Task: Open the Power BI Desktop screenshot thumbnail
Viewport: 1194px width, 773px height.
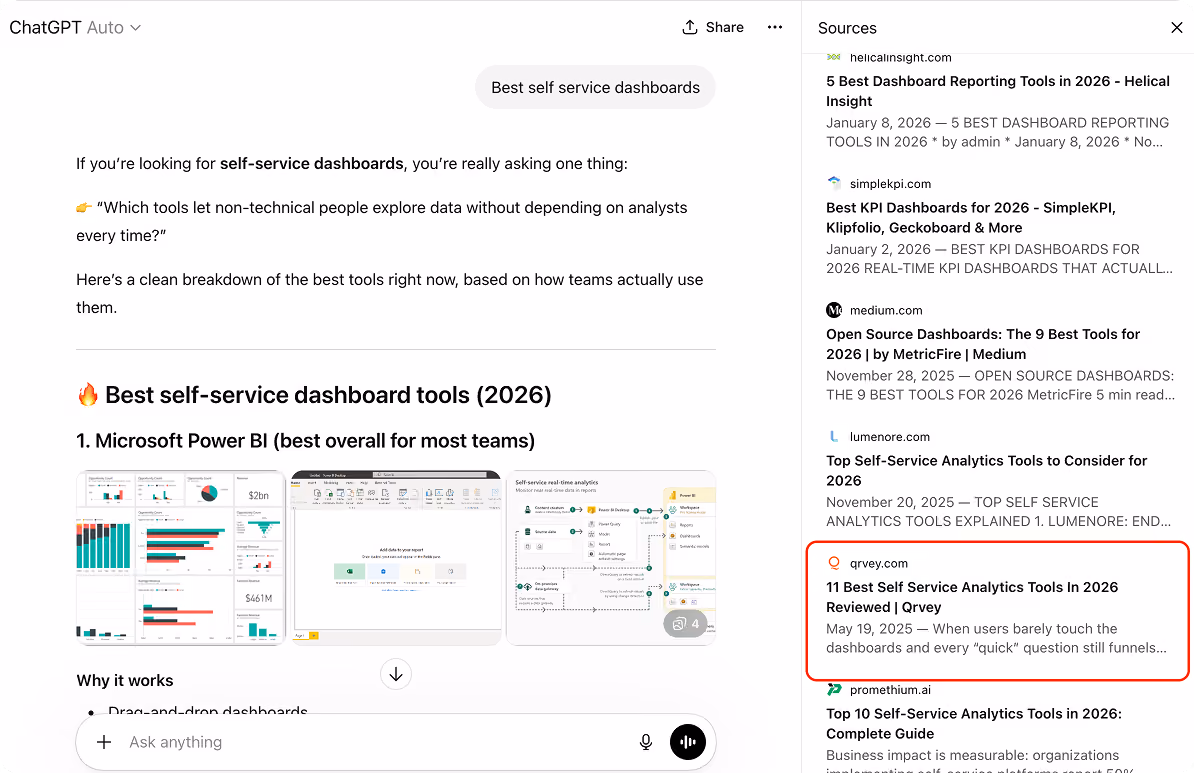Action: [396, 557]
